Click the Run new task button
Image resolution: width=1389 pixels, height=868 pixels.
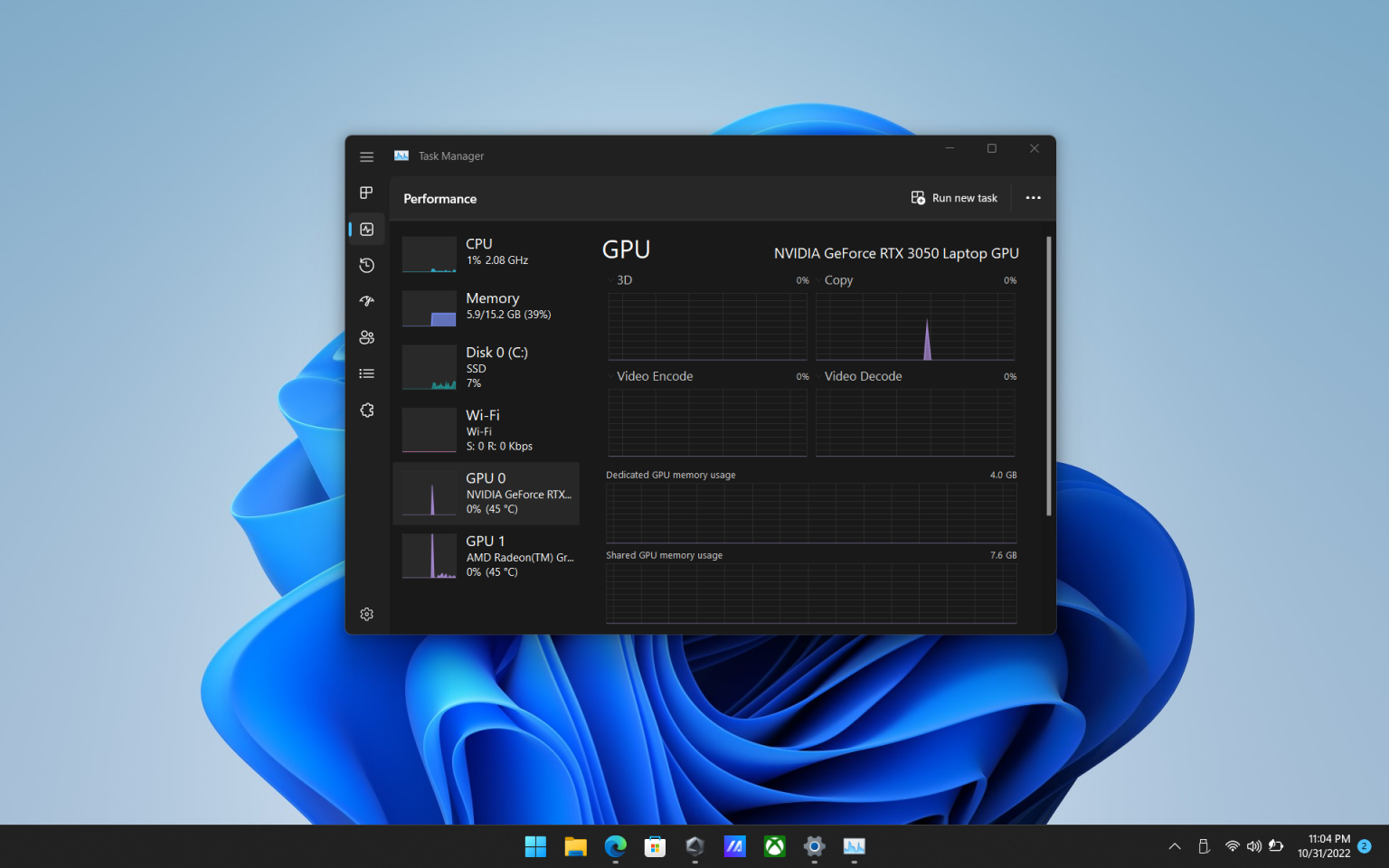tap(954, 197)
